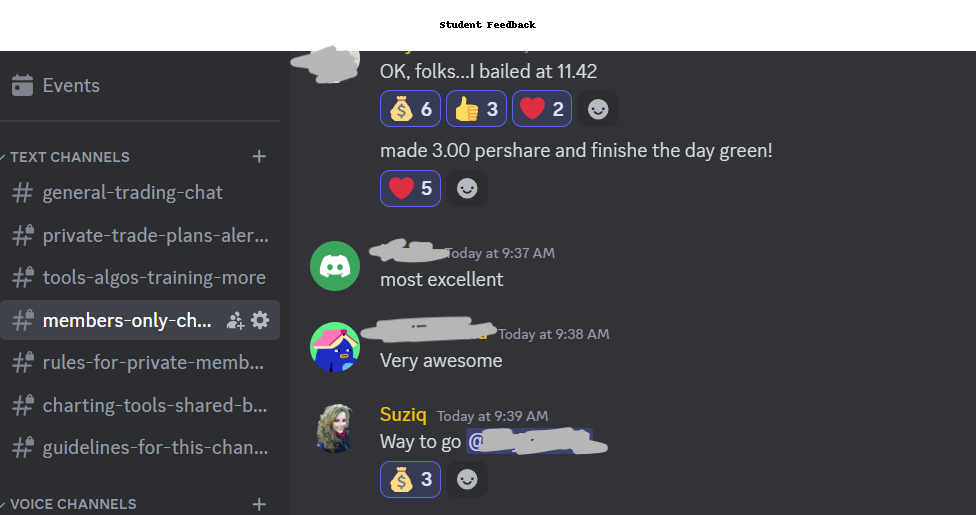The width and height of the screenshot is (976, 515).
Task: Toggle the thumbs up reaction showing 3
Action: click(476, 109)
